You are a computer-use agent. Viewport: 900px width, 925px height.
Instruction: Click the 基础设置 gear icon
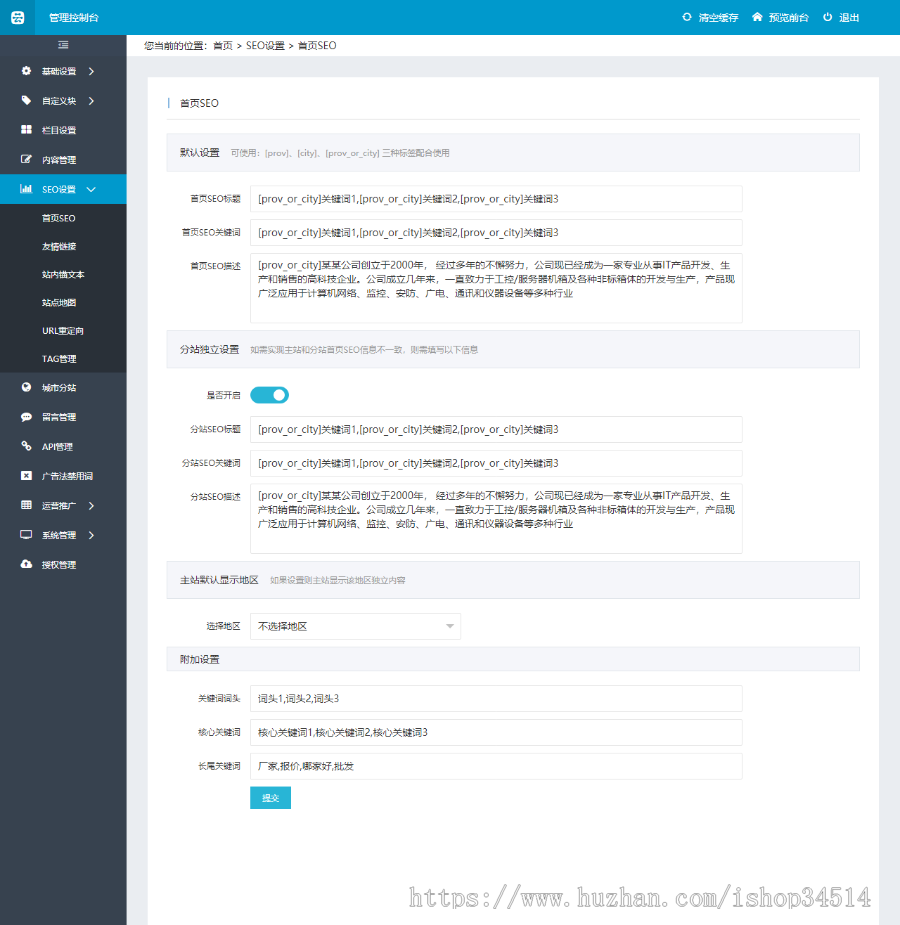pyautogui.click(x=26, y=71)
